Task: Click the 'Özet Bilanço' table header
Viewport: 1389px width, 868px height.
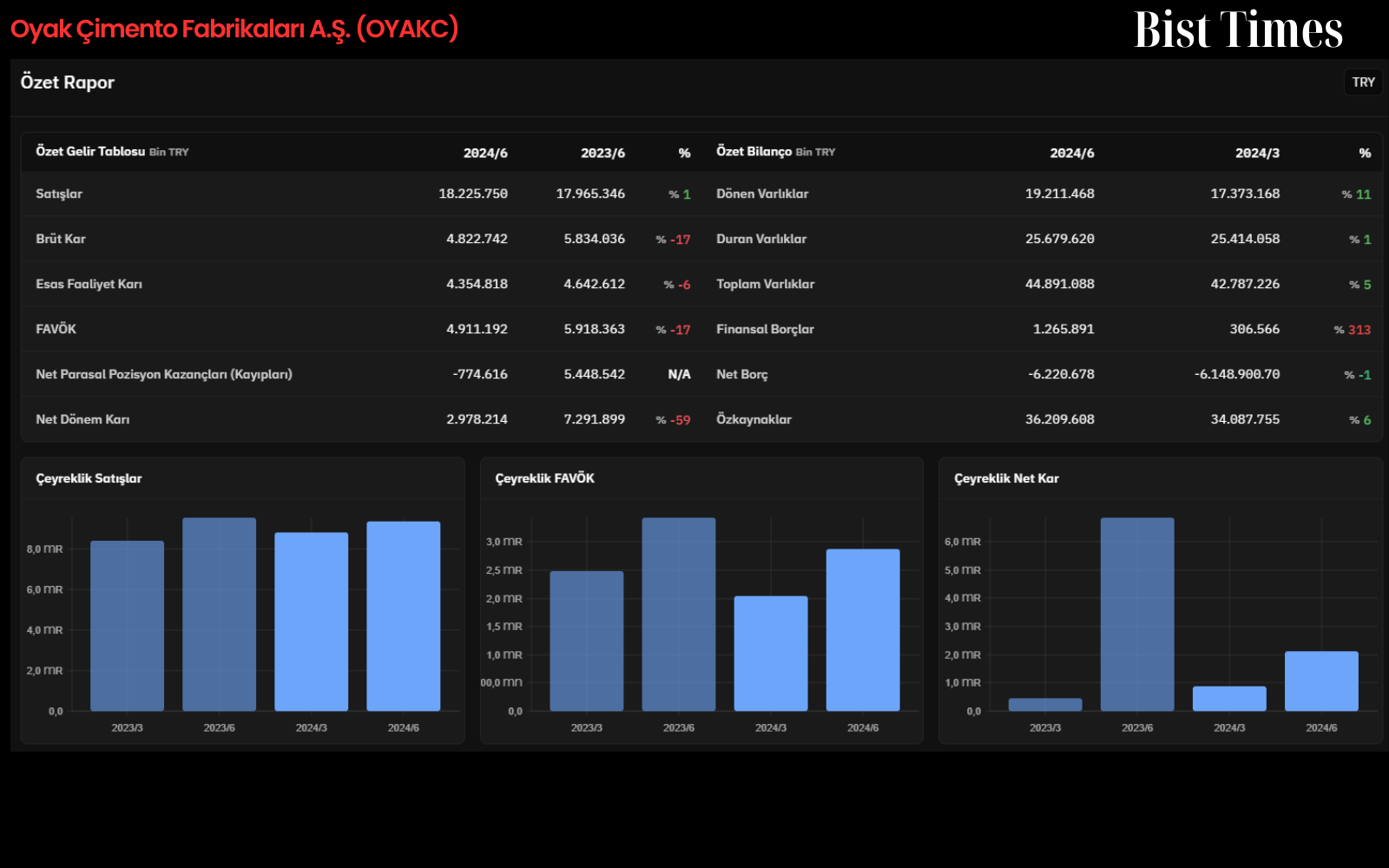Action: coord(754,152)
